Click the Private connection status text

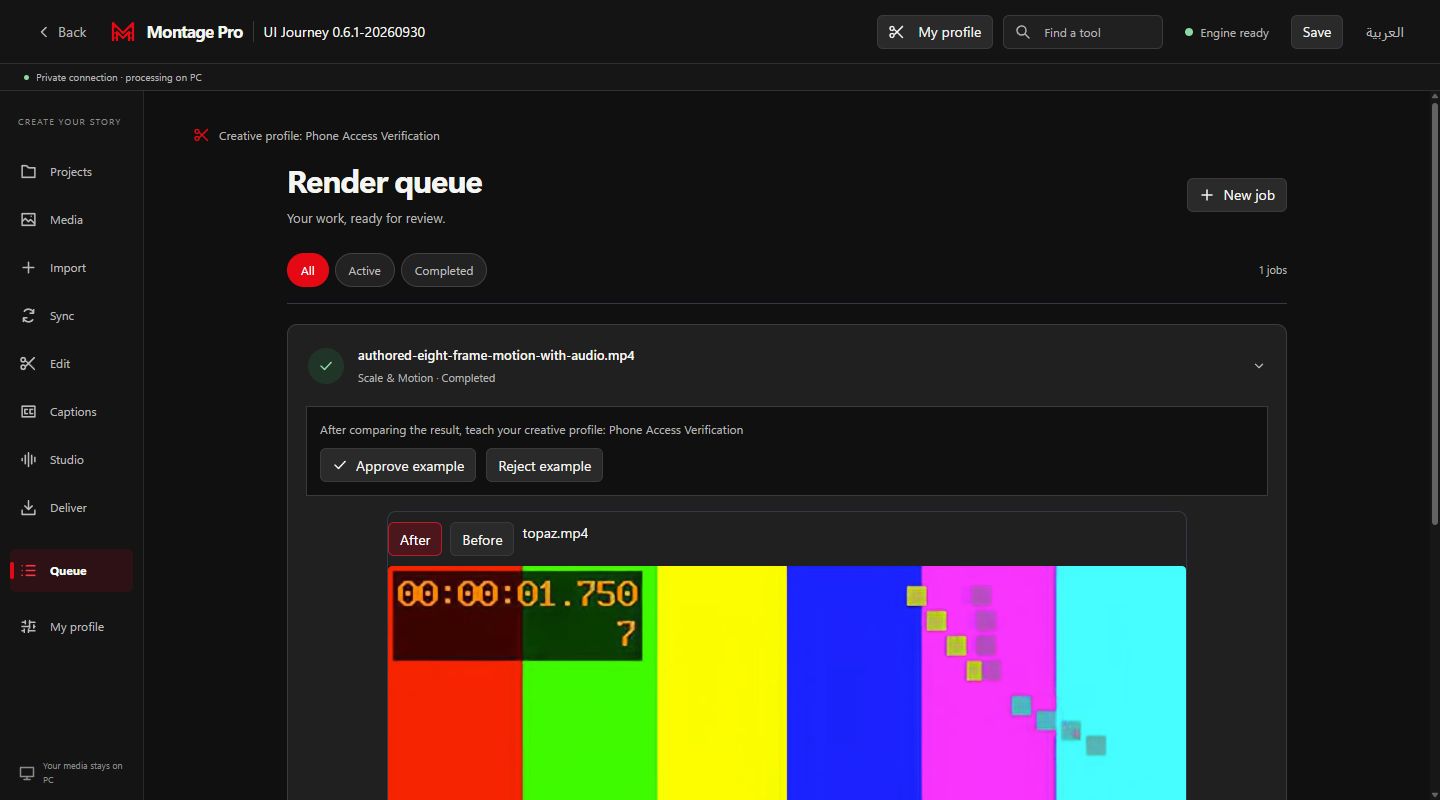click(x=119, y=77)
